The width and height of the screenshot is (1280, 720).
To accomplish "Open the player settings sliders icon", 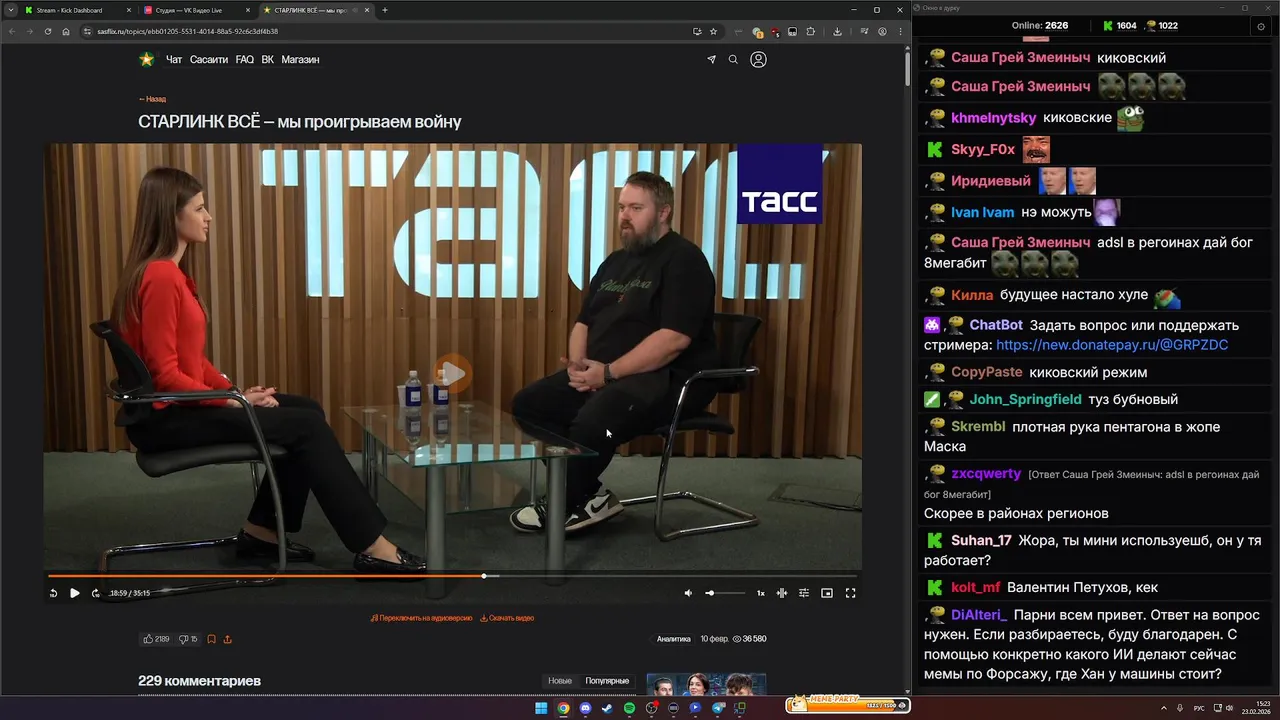I will click(x=803, y=593).
